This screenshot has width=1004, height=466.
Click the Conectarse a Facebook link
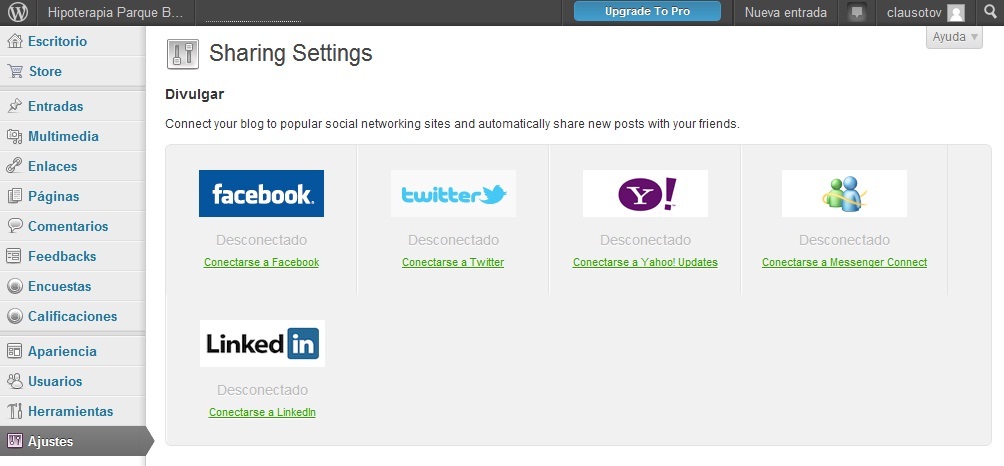(x=261, y=263)
